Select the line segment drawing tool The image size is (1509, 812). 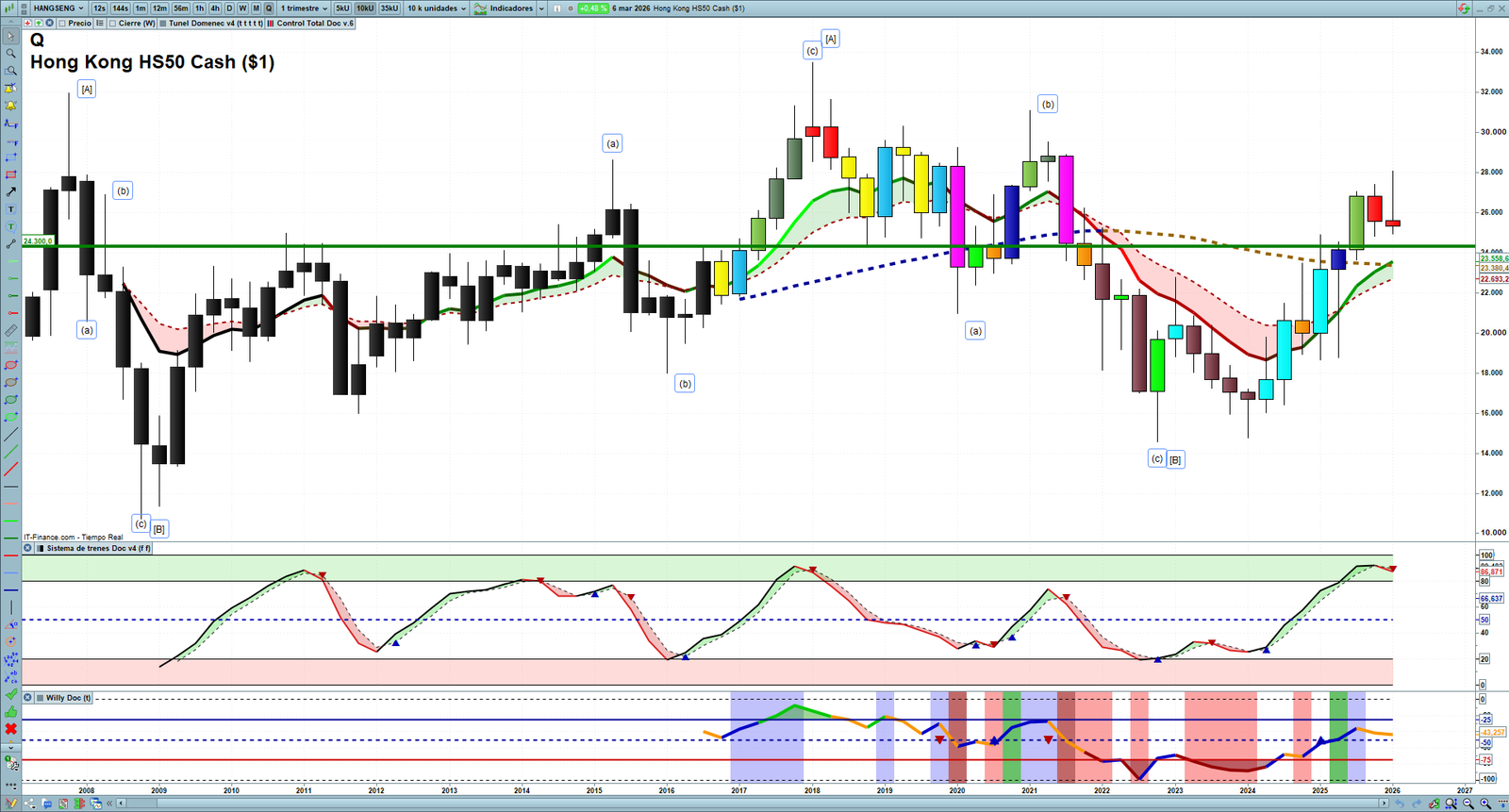[10, 244]
